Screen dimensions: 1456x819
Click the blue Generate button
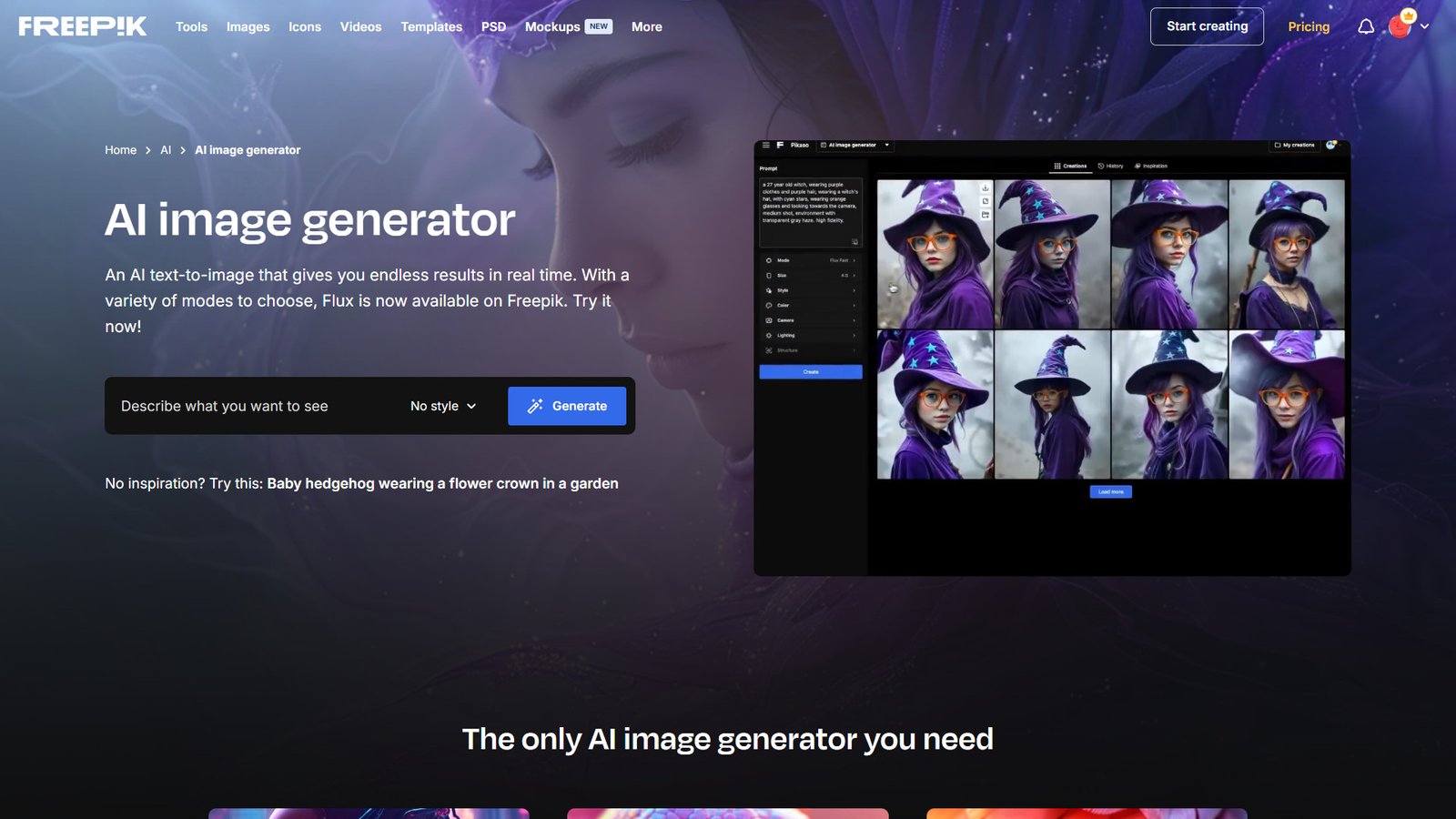(x=567, y=406)
